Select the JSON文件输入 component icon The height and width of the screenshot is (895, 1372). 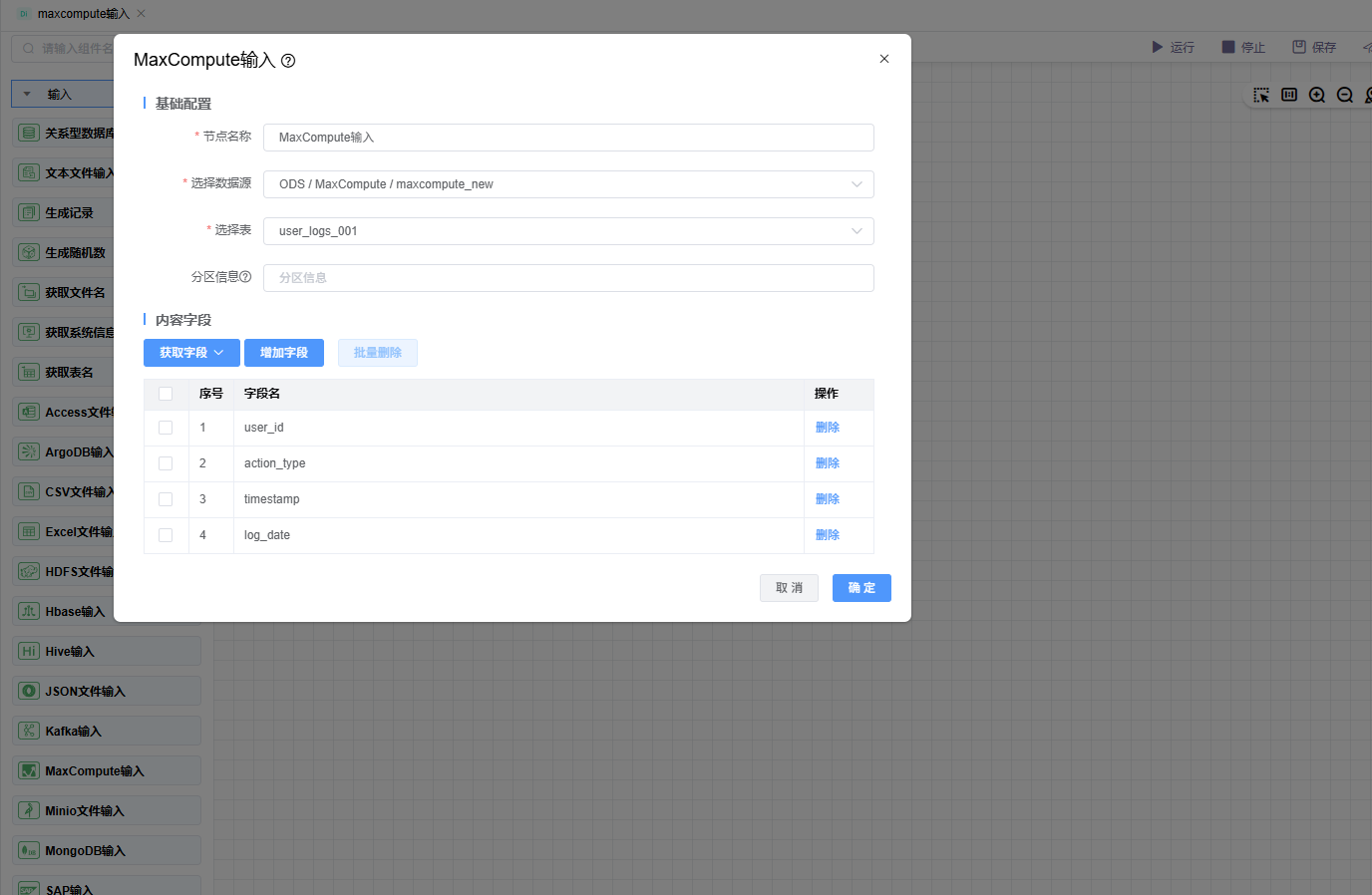pyautogui.click(x=29, y=691)
